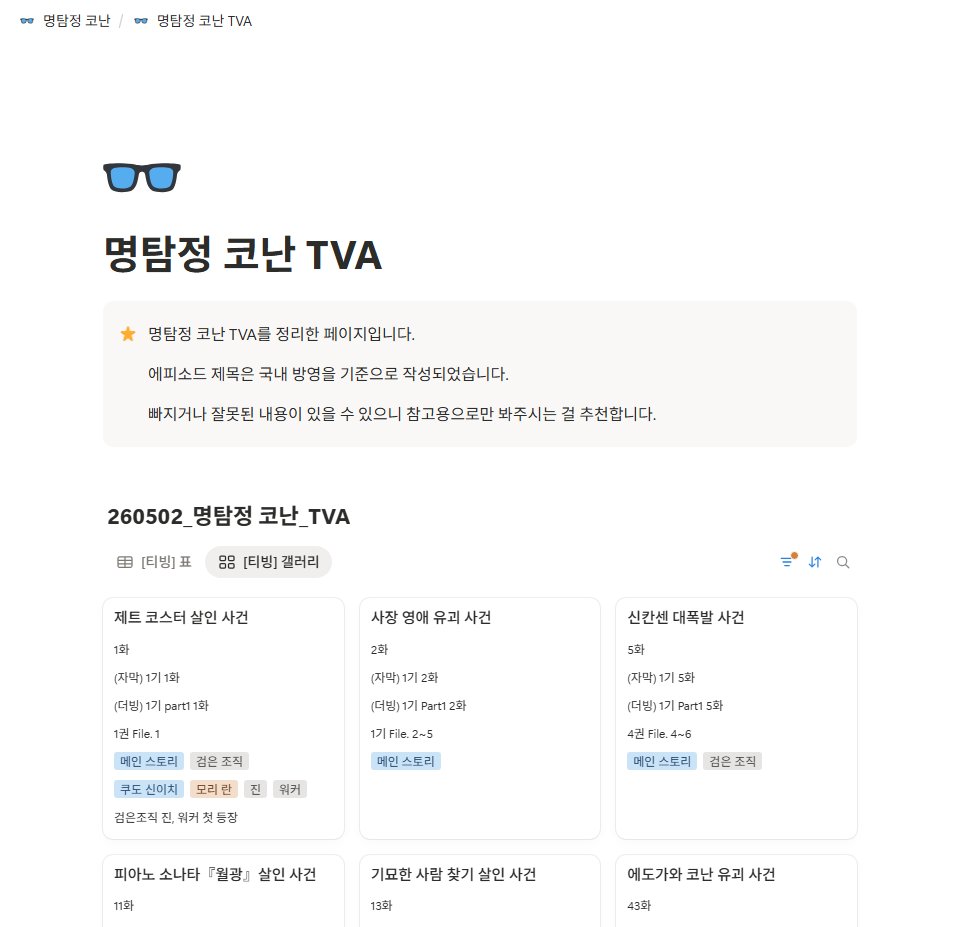Click callout line 에피소드 제목은 국내 방영을 기준으로
Image resolution: width=975 pixels, height=927 pixels.
tap(328, 374)
